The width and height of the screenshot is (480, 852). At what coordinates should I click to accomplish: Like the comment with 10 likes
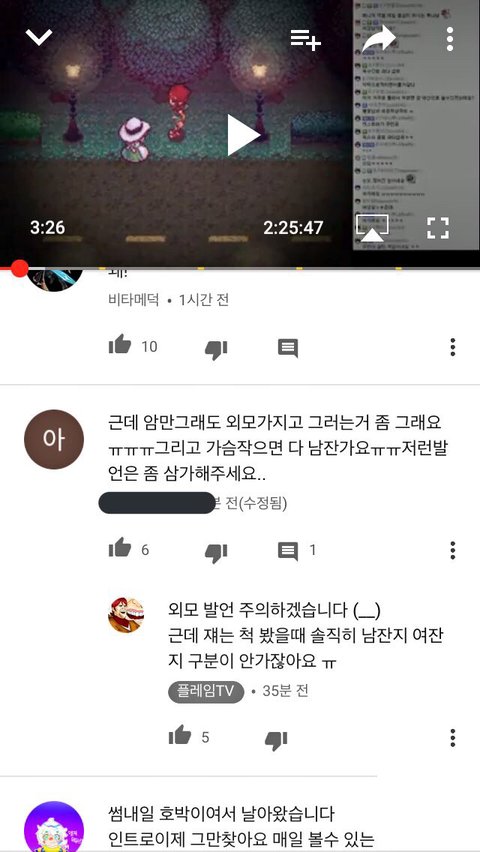[x=120, y=346]
